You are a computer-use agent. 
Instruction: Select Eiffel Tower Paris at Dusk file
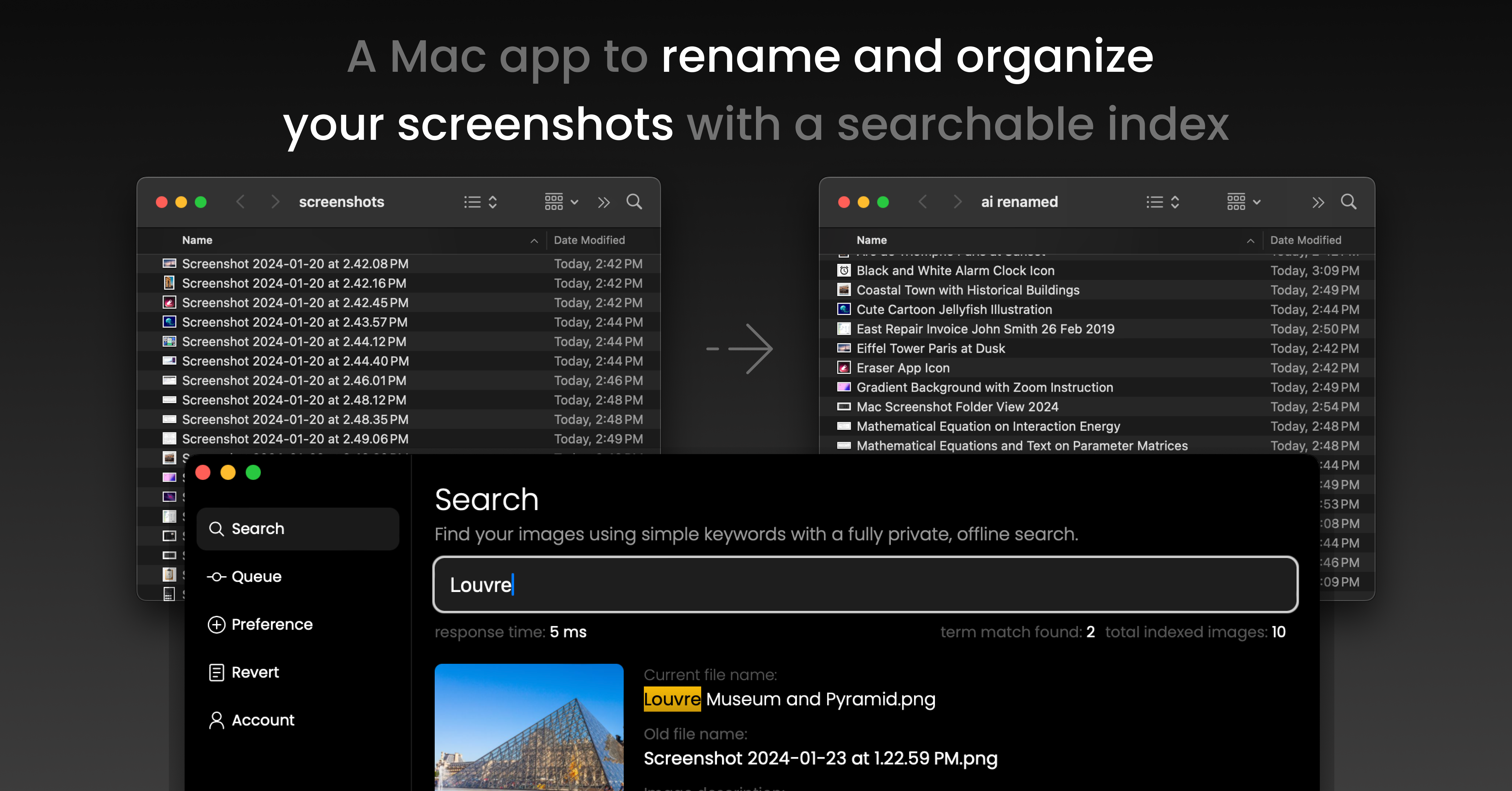point(930,349)
